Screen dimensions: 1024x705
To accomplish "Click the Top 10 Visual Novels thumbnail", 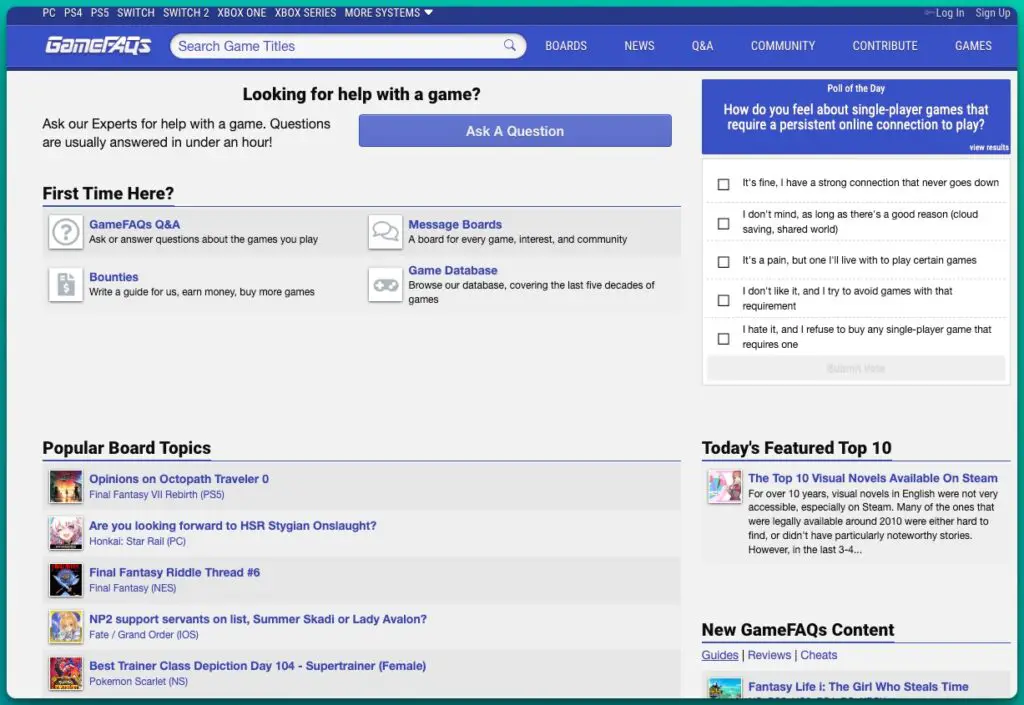I will [x=724, y=487].
